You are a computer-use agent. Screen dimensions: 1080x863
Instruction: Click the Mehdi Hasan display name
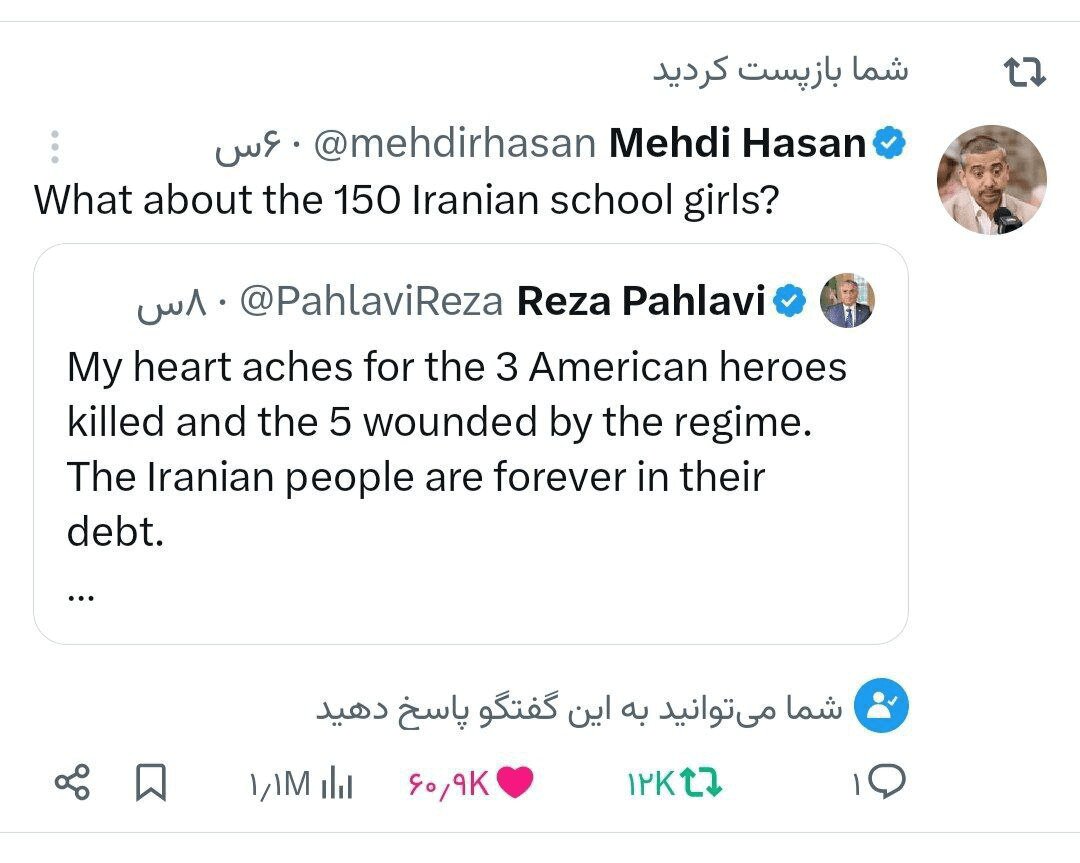pyautogui.click(x=738, y=144)
